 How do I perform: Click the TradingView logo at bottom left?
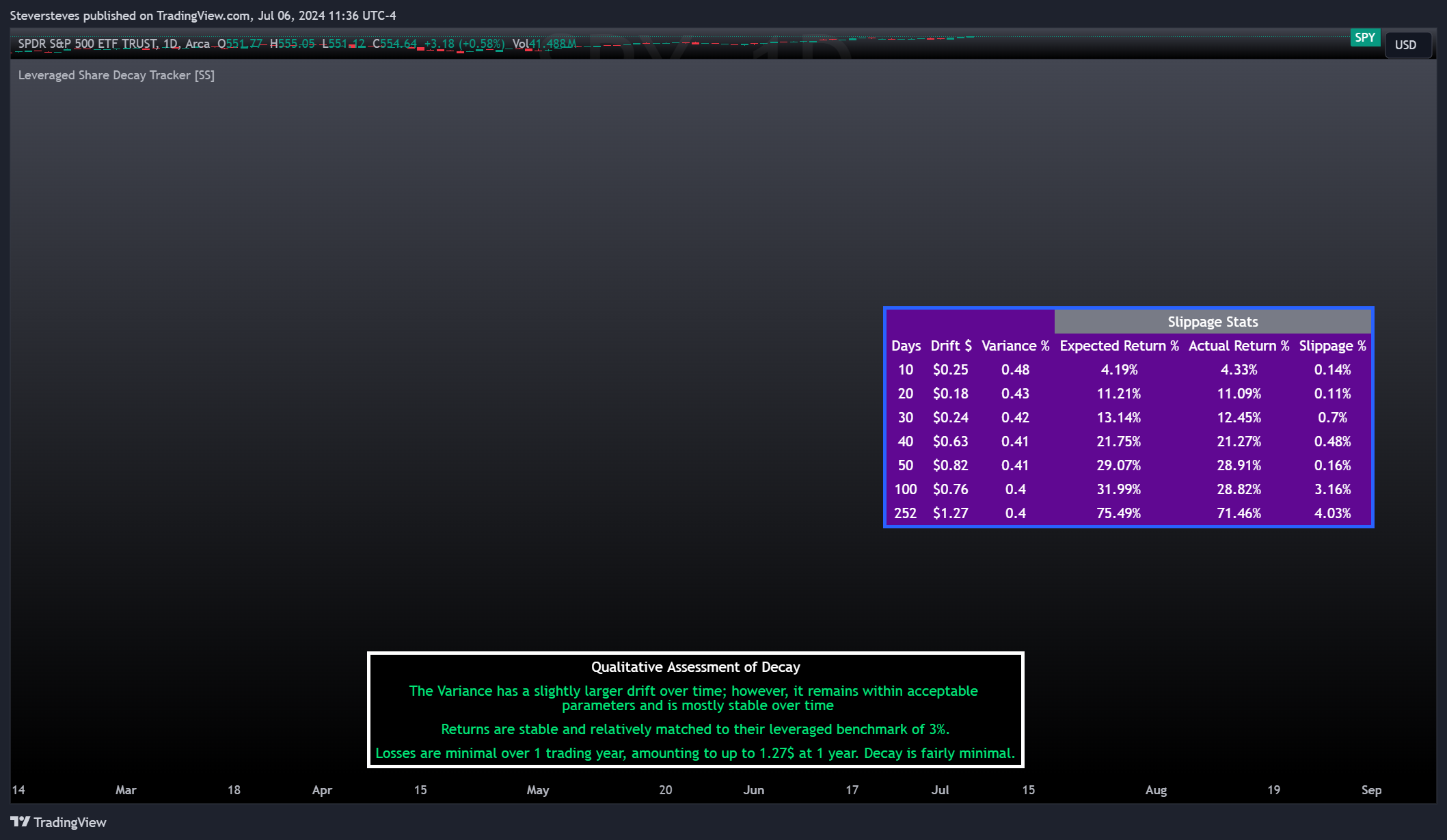59,822
